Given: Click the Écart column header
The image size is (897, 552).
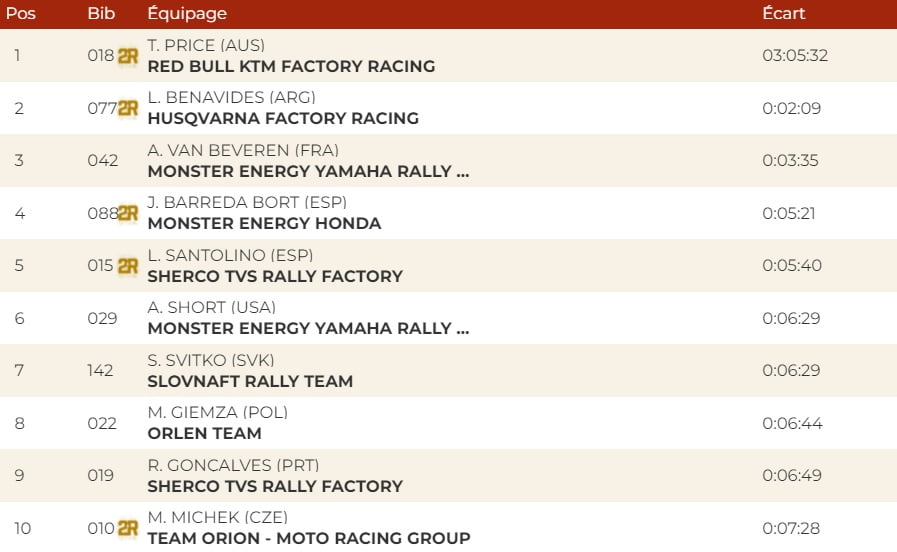Looking at the screenshot, I should pos(783,14).
